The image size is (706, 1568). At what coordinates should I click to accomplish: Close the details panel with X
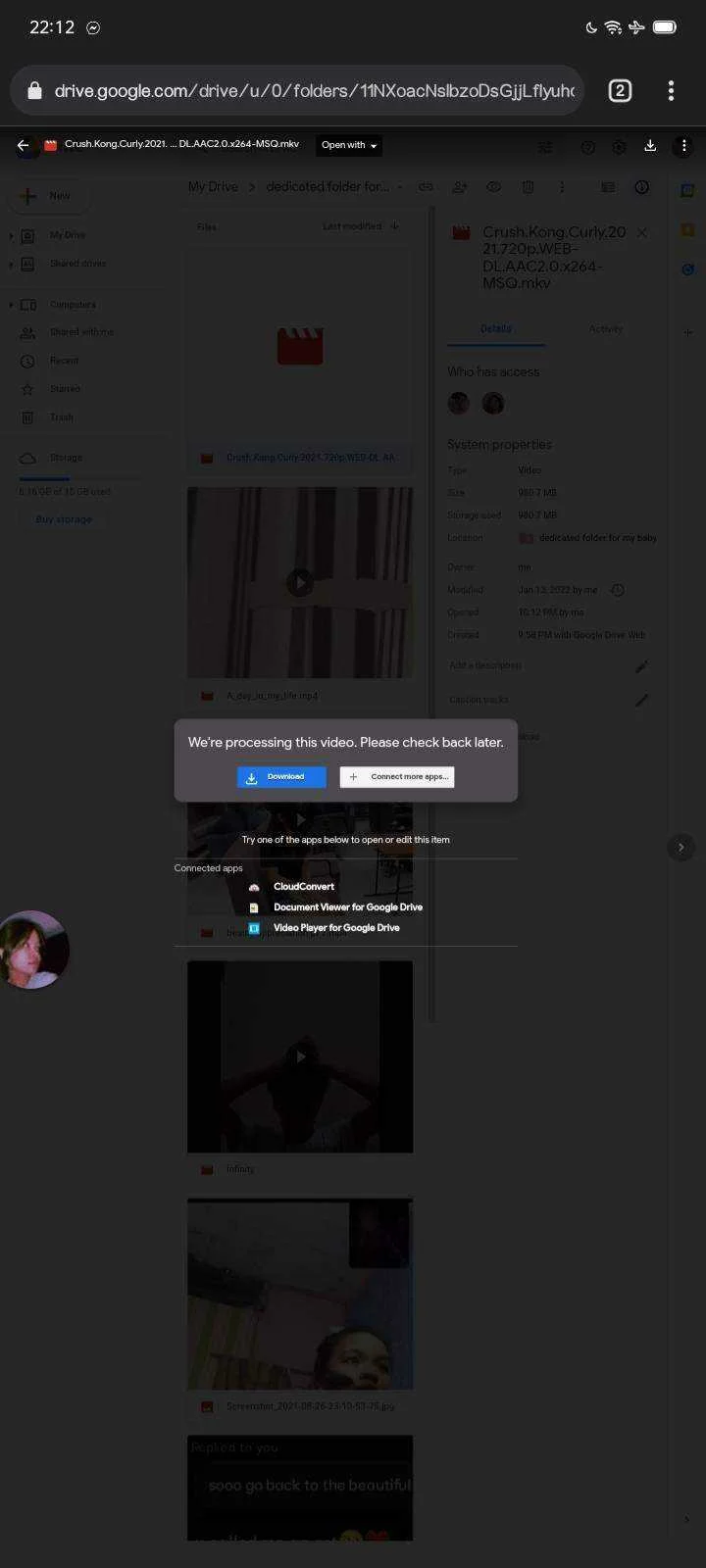tap(641, 233)
